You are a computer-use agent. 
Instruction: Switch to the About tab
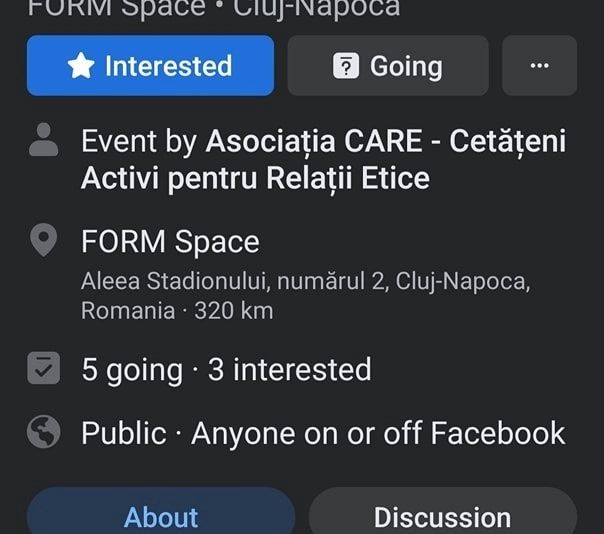click(161, 512)
